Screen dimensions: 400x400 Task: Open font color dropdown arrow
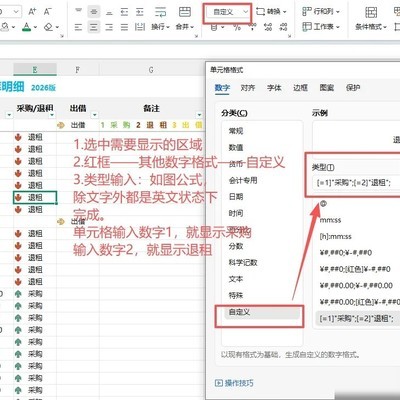[35, 27]
